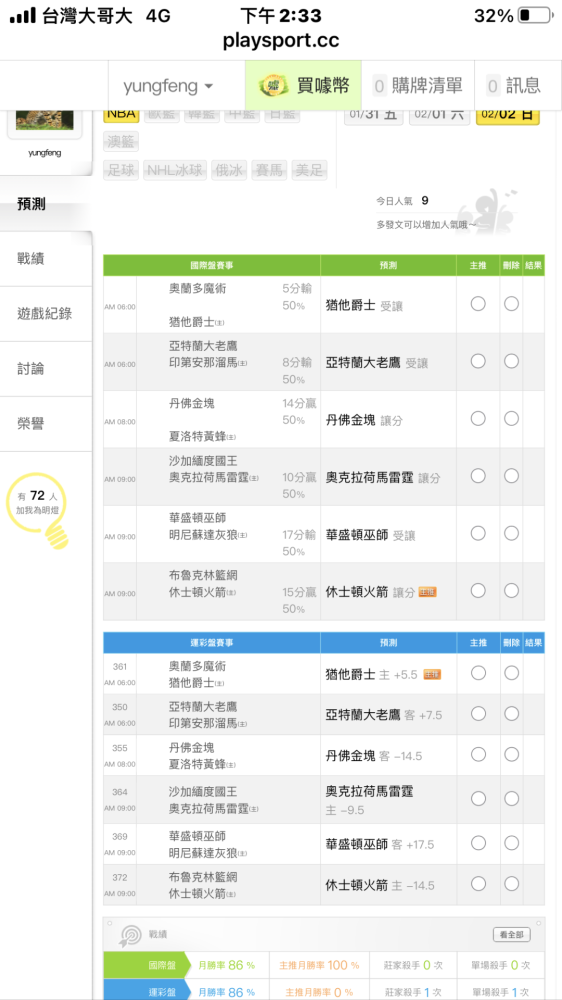Select the 02/02 日 date button
Image resolution: width=562 pixels, height=1000 pixels.
[508, 115]
